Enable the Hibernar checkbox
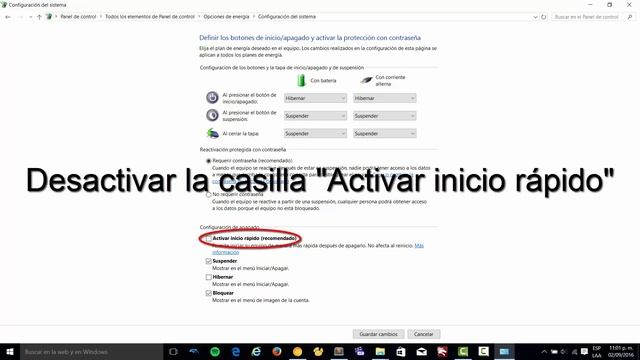This screenshot has height=360, width=640. point(209,277)
